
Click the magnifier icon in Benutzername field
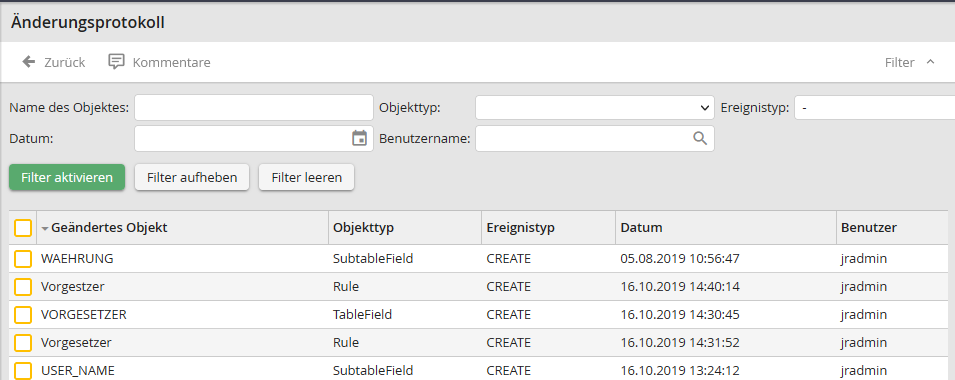point(700,138)
